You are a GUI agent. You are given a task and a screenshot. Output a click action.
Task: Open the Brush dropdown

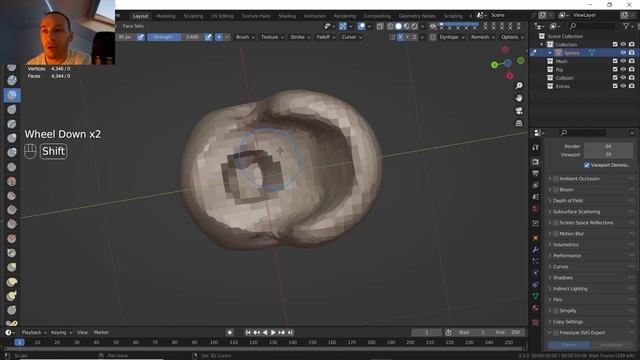(245, 37)
